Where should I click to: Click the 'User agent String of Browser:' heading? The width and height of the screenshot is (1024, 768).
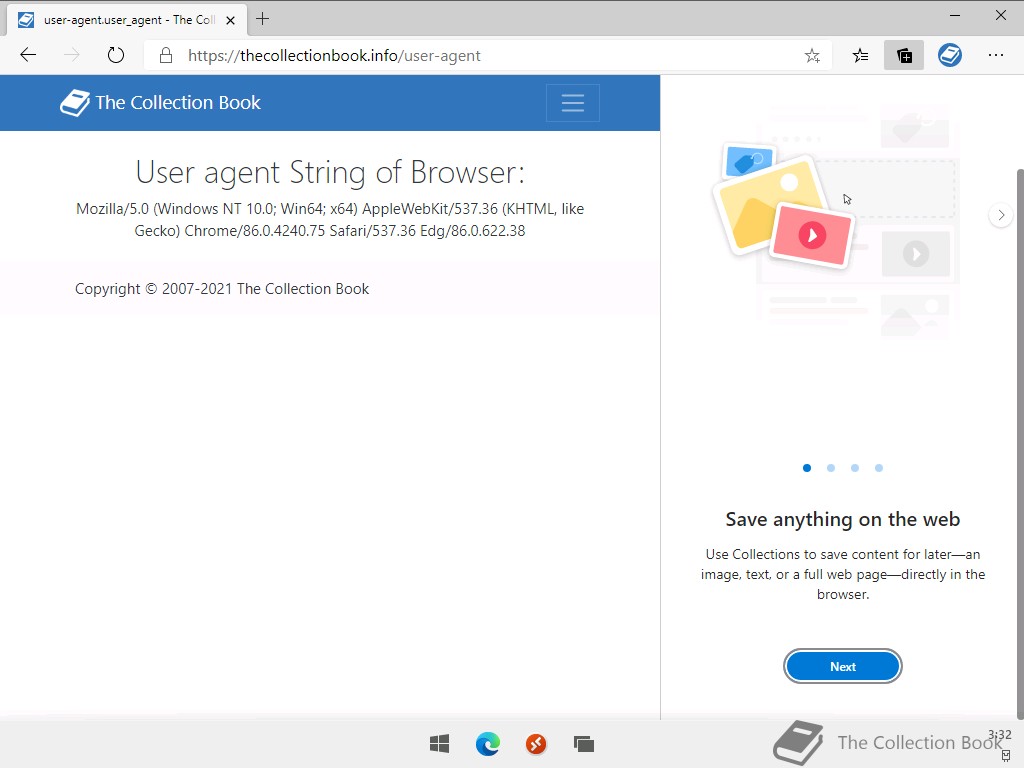(x=330, y=172)
